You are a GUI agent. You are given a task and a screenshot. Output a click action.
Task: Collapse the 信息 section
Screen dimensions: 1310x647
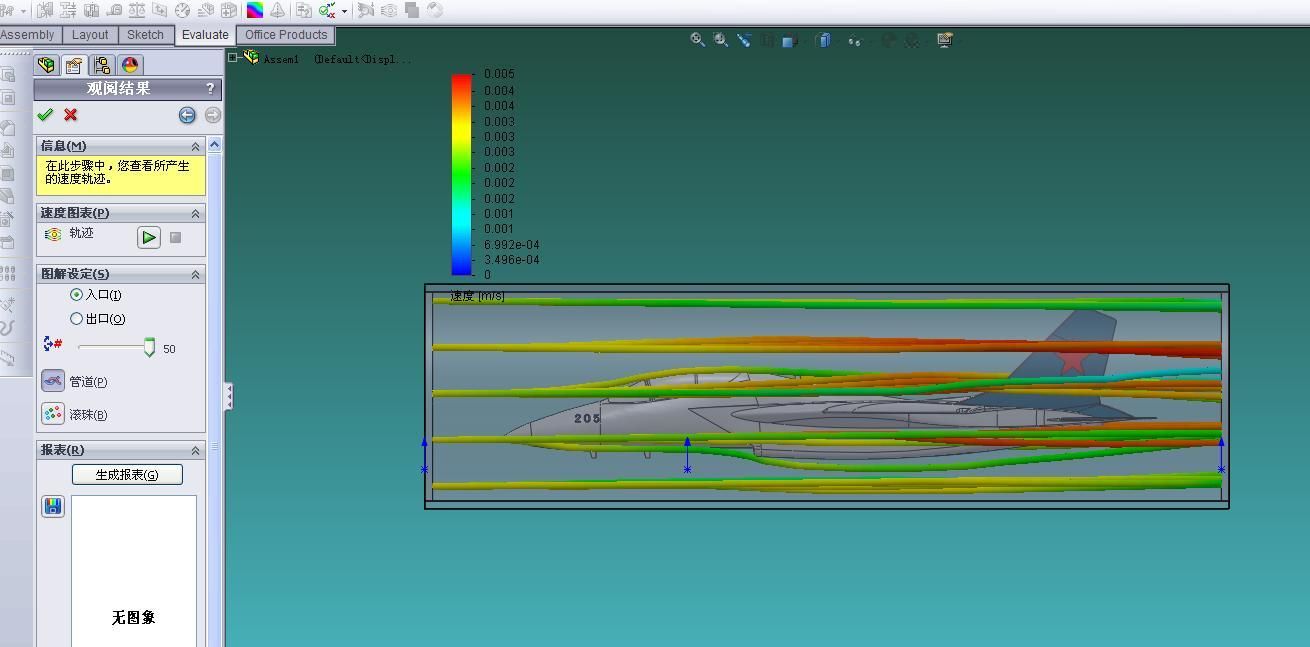(x=196, y=146)
